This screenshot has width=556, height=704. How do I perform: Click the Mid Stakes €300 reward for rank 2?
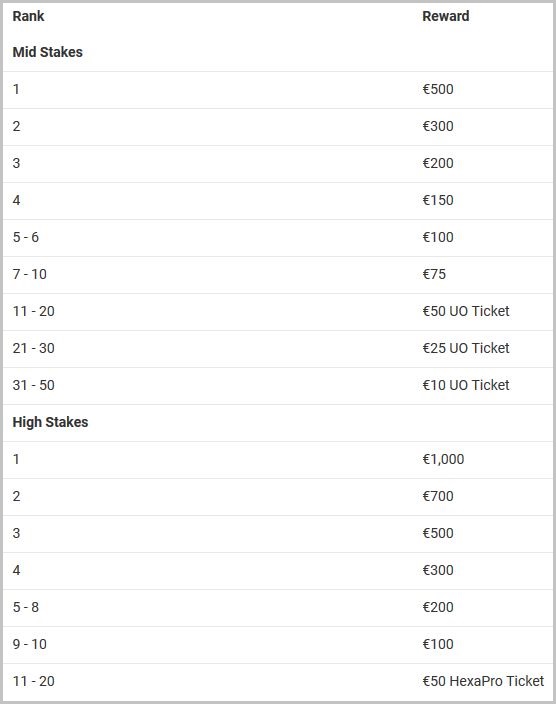pyautogui.click(x=438, y=126)
